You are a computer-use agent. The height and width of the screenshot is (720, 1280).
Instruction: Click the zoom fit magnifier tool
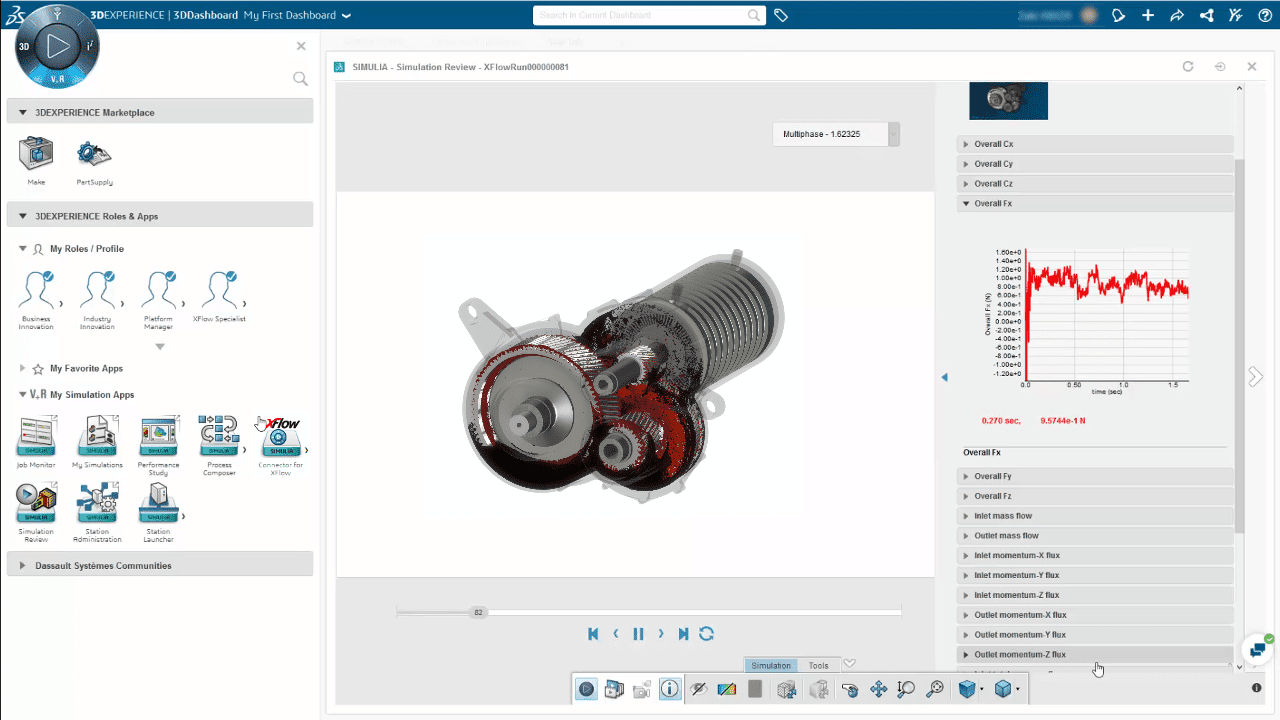(935, 689)
